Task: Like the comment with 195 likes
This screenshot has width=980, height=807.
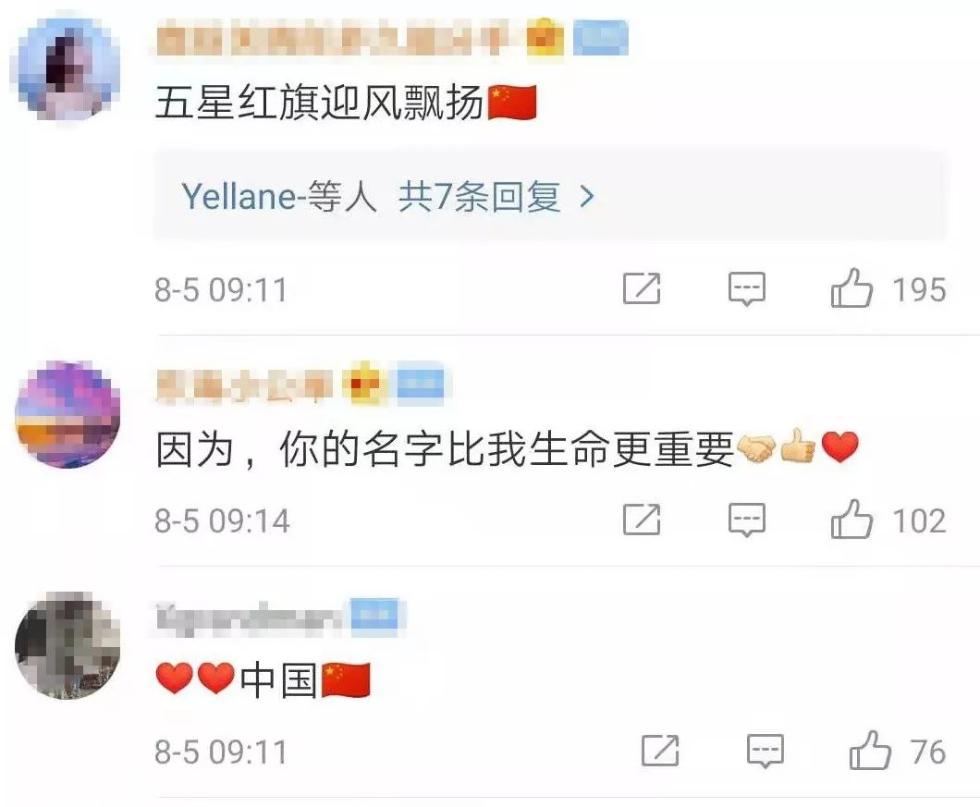Action: pos(851,288)
